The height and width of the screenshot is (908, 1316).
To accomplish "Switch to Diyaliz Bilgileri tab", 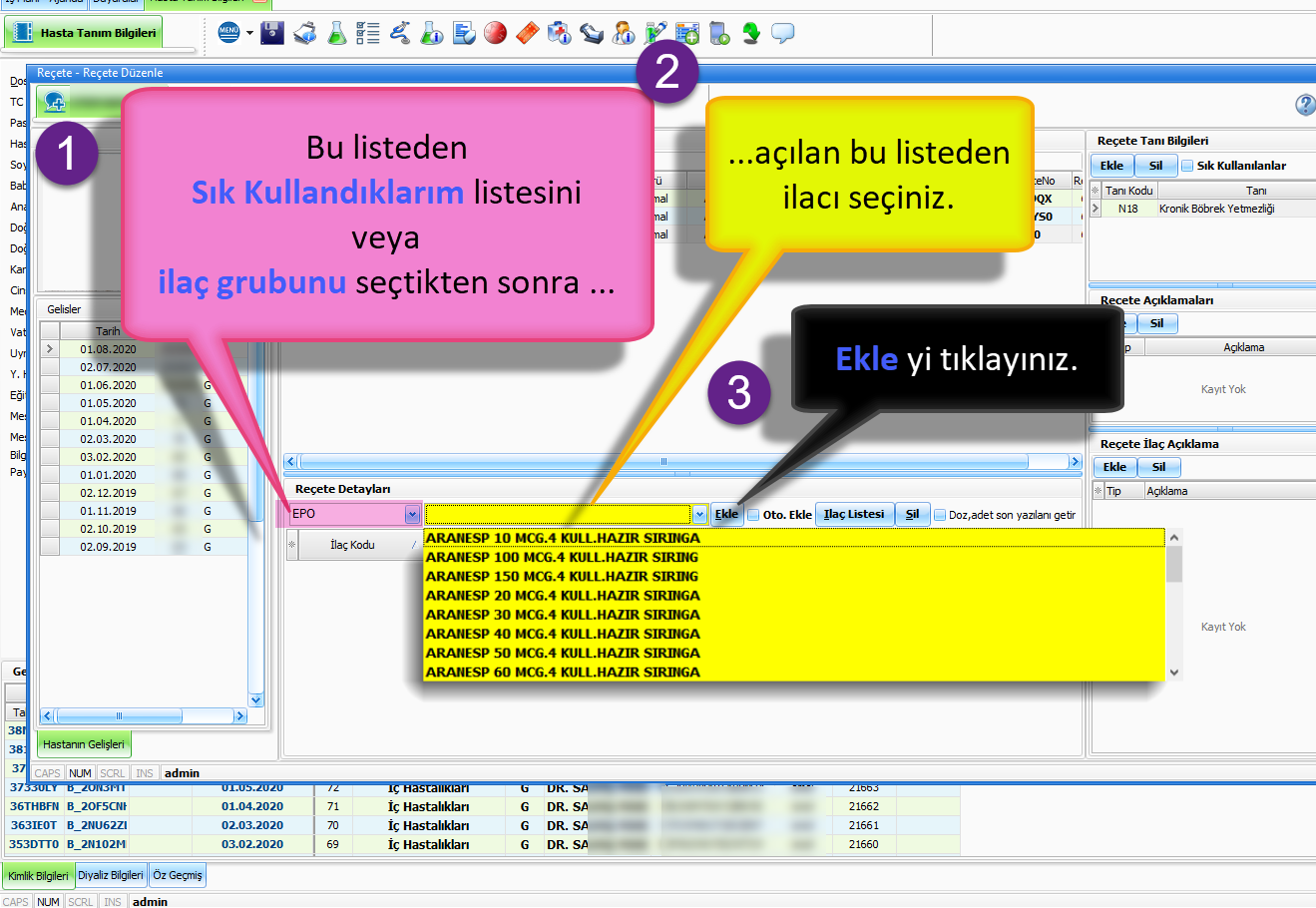I will 111,875.
